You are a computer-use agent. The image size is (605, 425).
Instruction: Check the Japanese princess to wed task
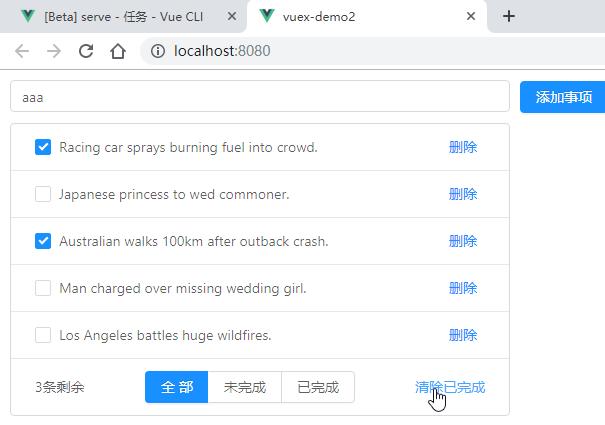43,194
